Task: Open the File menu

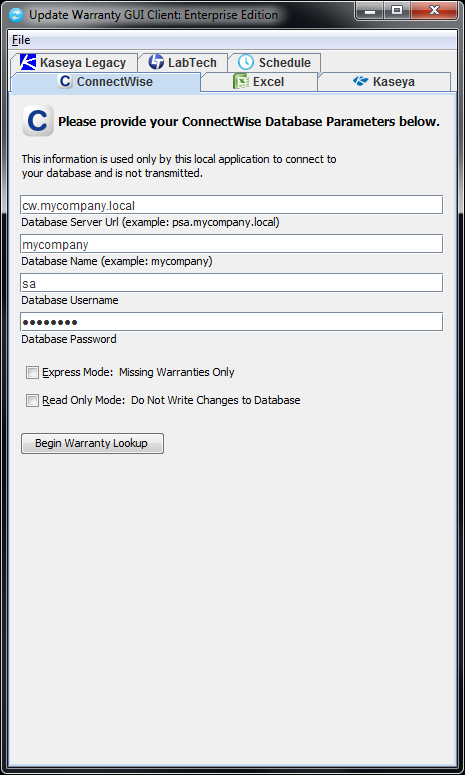Action: coord(21,40)
